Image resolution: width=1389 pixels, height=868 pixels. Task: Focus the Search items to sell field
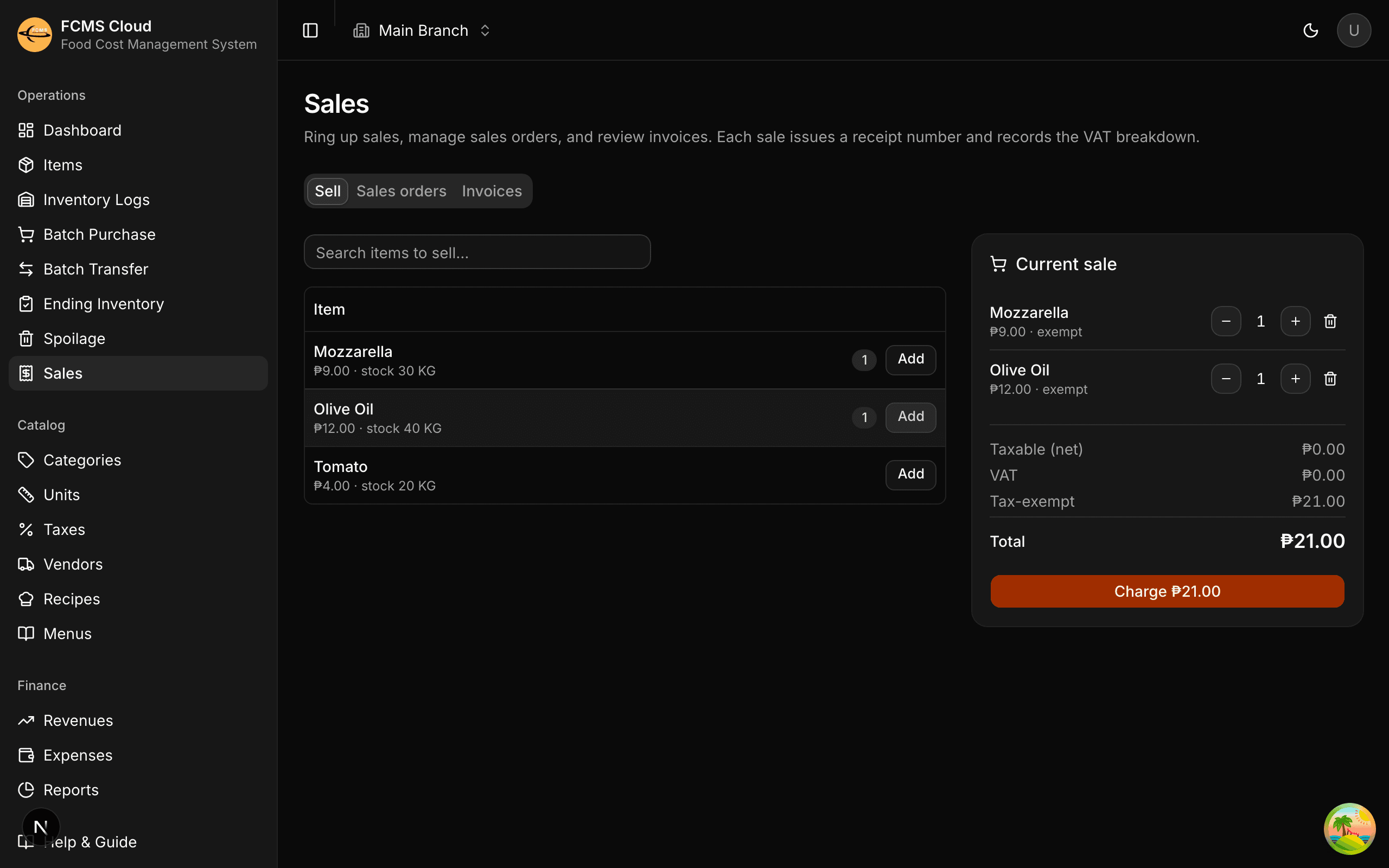pos(477,252)
